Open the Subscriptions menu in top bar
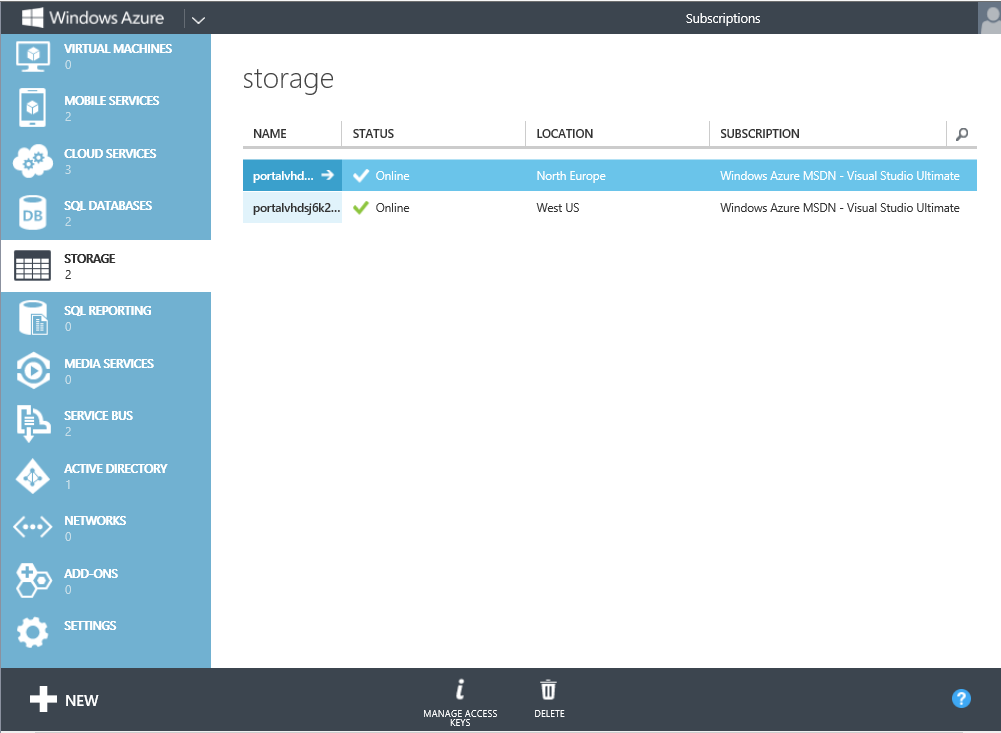Viewport: 1001px width, 733px height. pos(723,19)
